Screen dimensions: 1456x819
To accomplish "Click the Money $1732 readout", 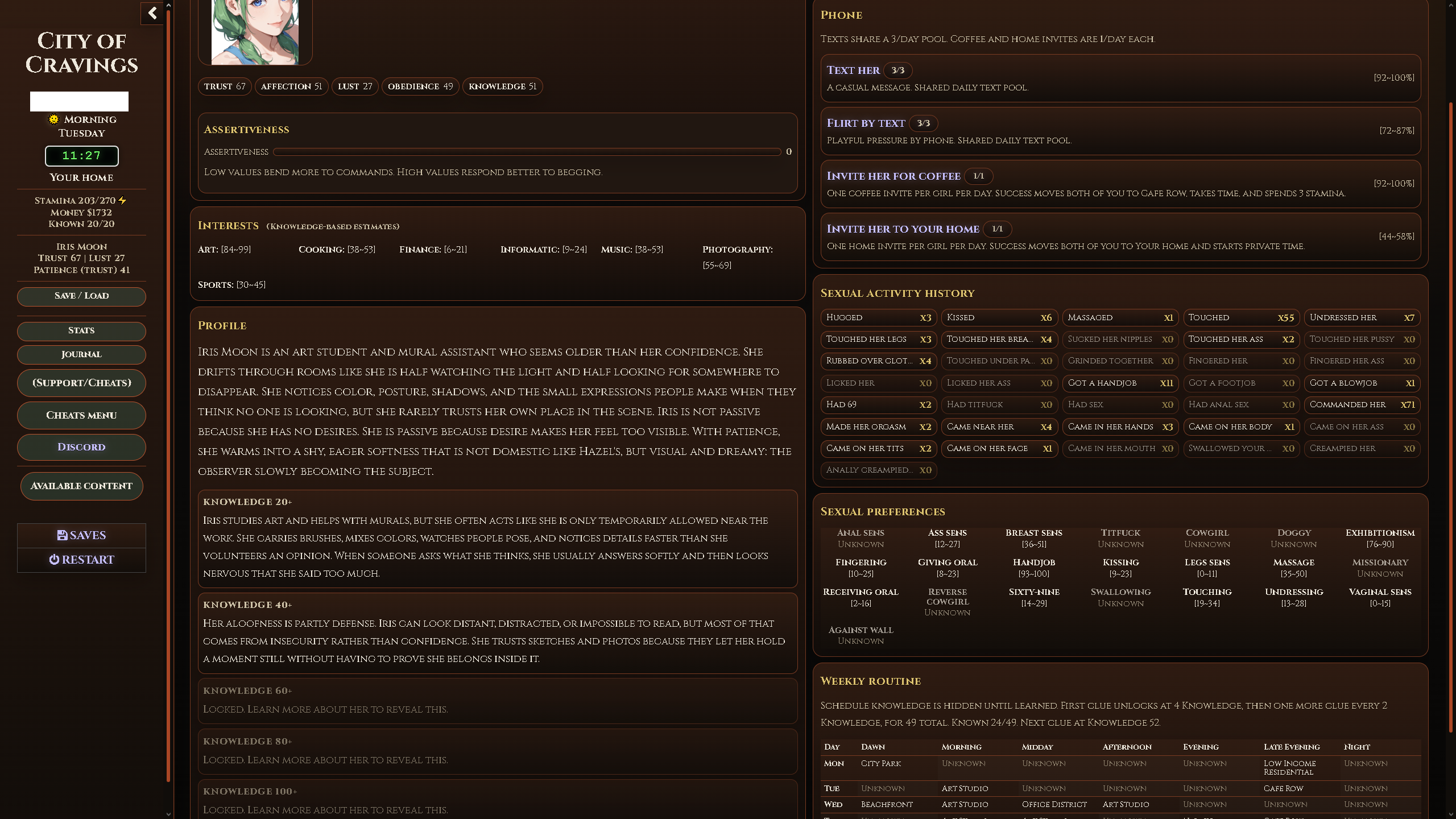I will click(x=81, y=212).
